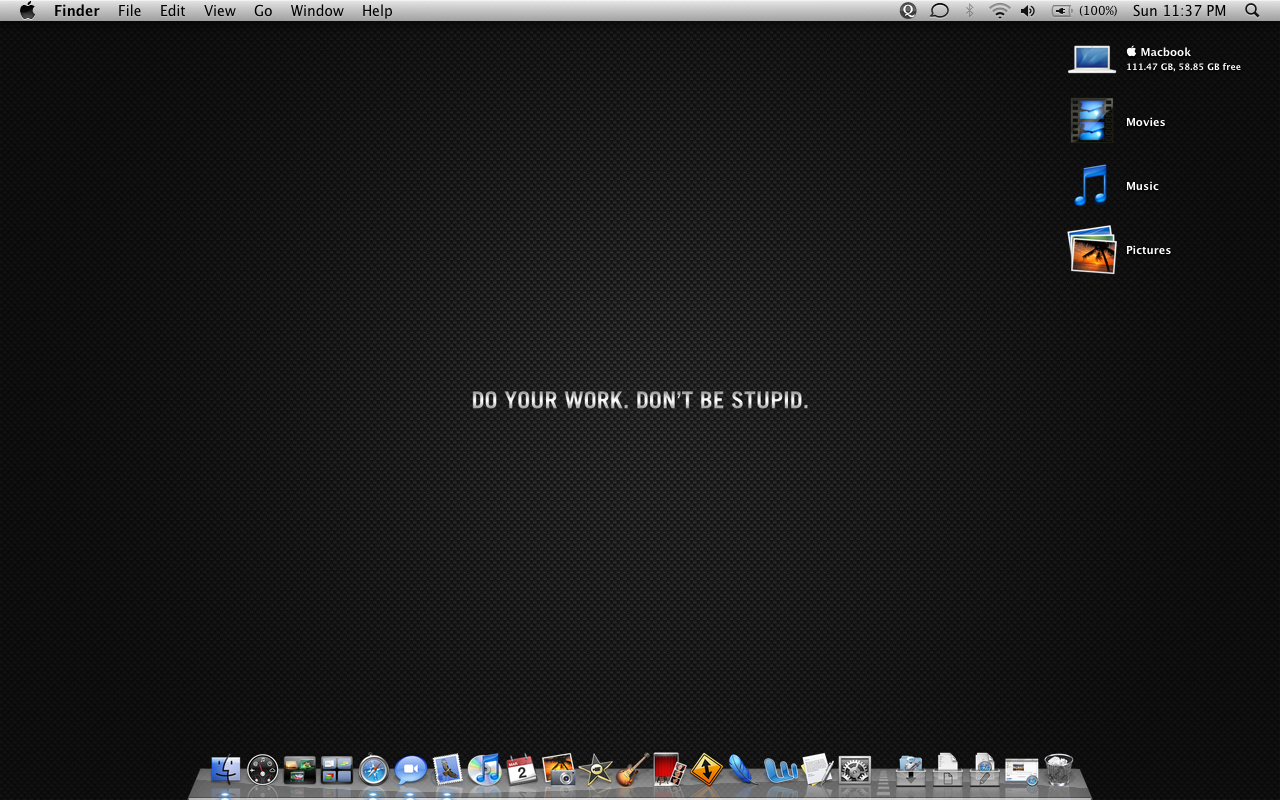Click the yellow road-sign arrows Dock icon
Viewport: 1280px width, 800px height.
tap(707, 770)
